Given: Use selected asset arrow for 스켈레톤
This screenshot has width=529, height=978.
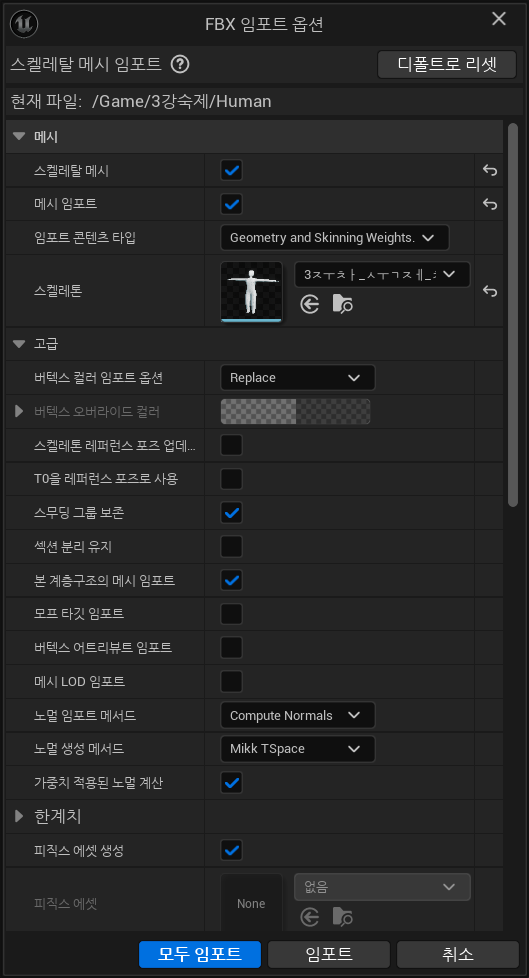Looking at the screenshot, I should [309, 304].
